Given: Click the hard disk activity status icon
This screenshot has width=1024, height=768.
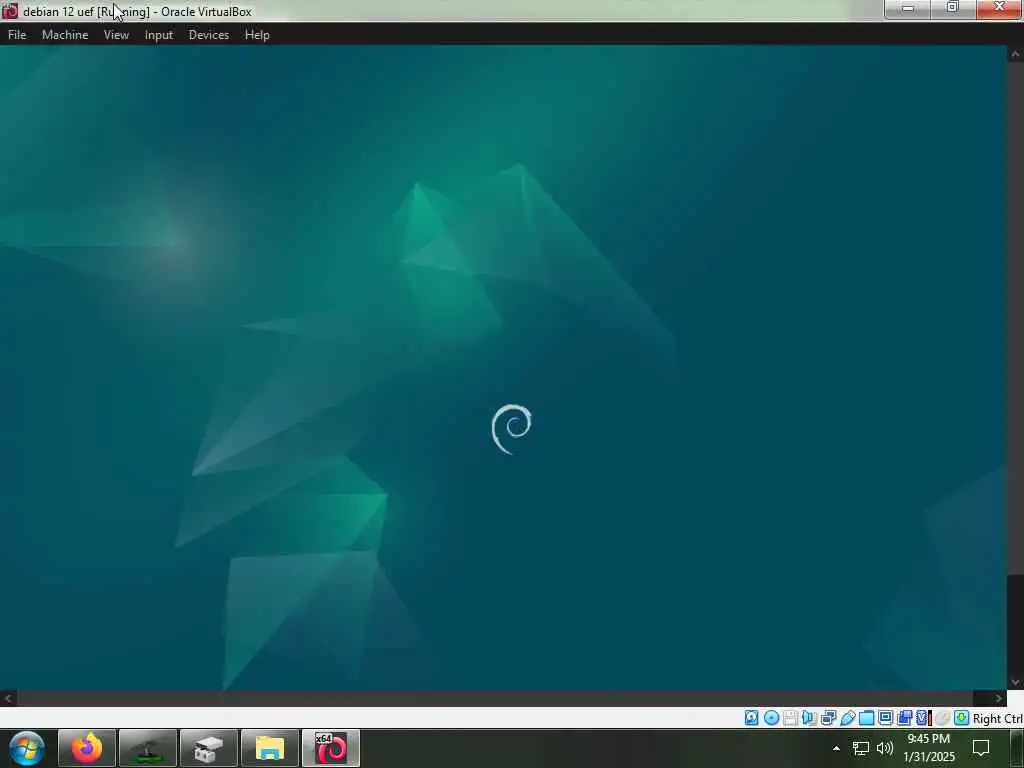Looking at the screenshot, I should [752, 718].
